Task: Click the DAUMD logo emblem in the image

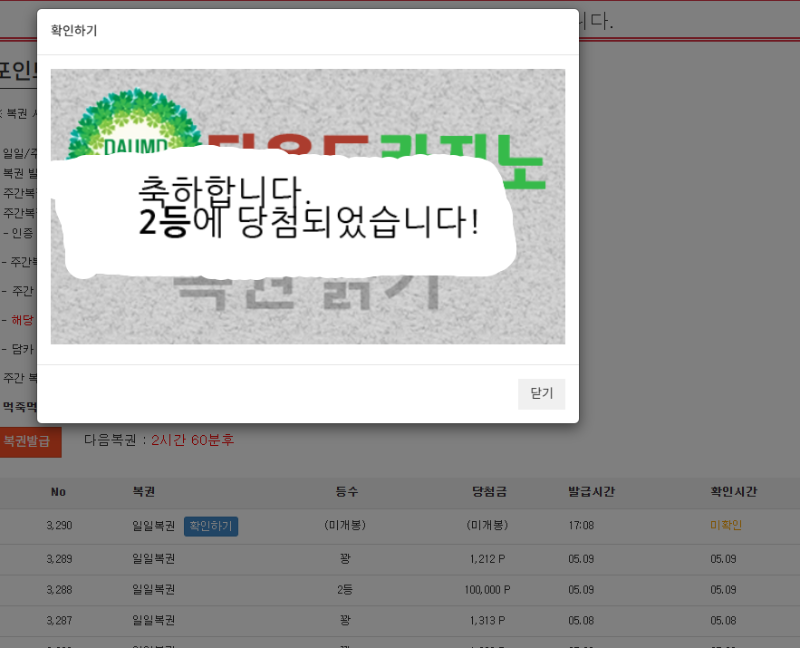Action: [x=134, y=125]
